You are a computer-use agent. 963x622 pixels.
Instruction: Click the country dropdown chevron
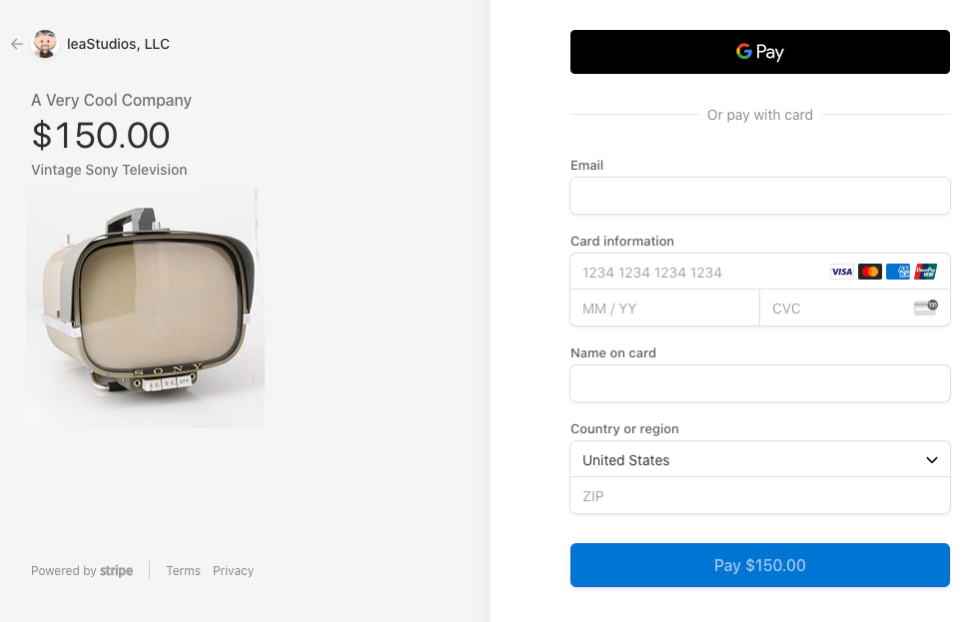(931, 459)
